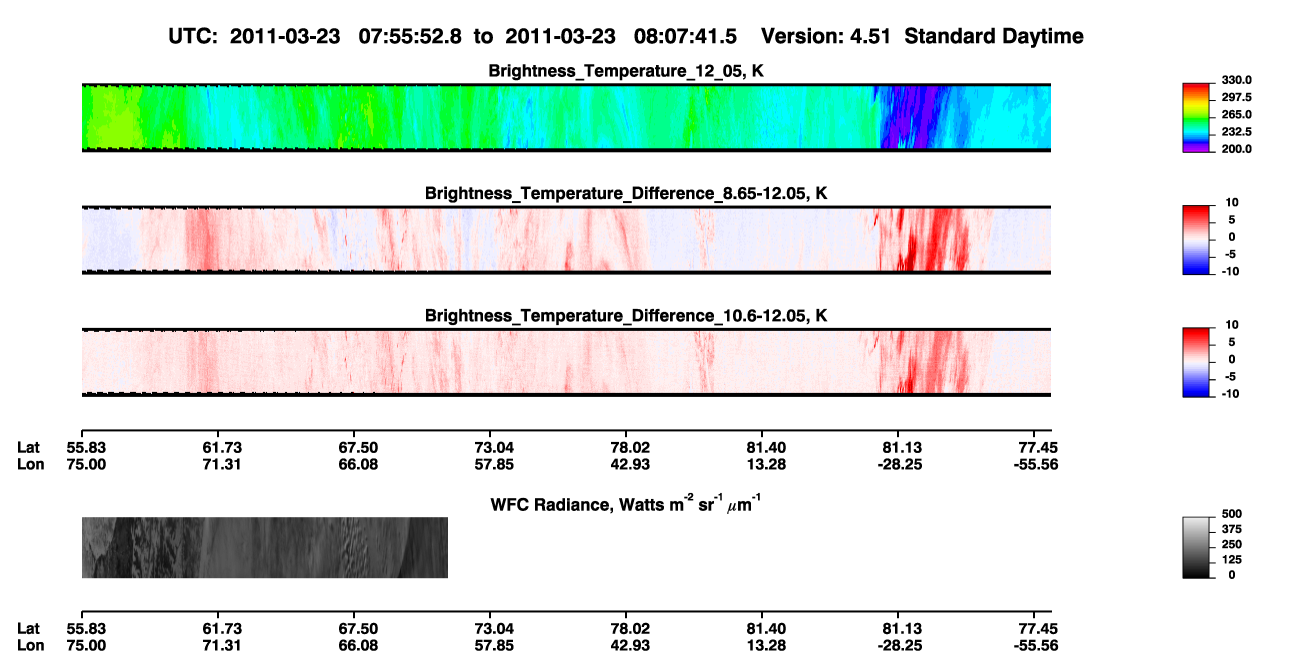Click the WFC Radiance grayscale image strip
Screen dimensions: 1300x667
265,547
